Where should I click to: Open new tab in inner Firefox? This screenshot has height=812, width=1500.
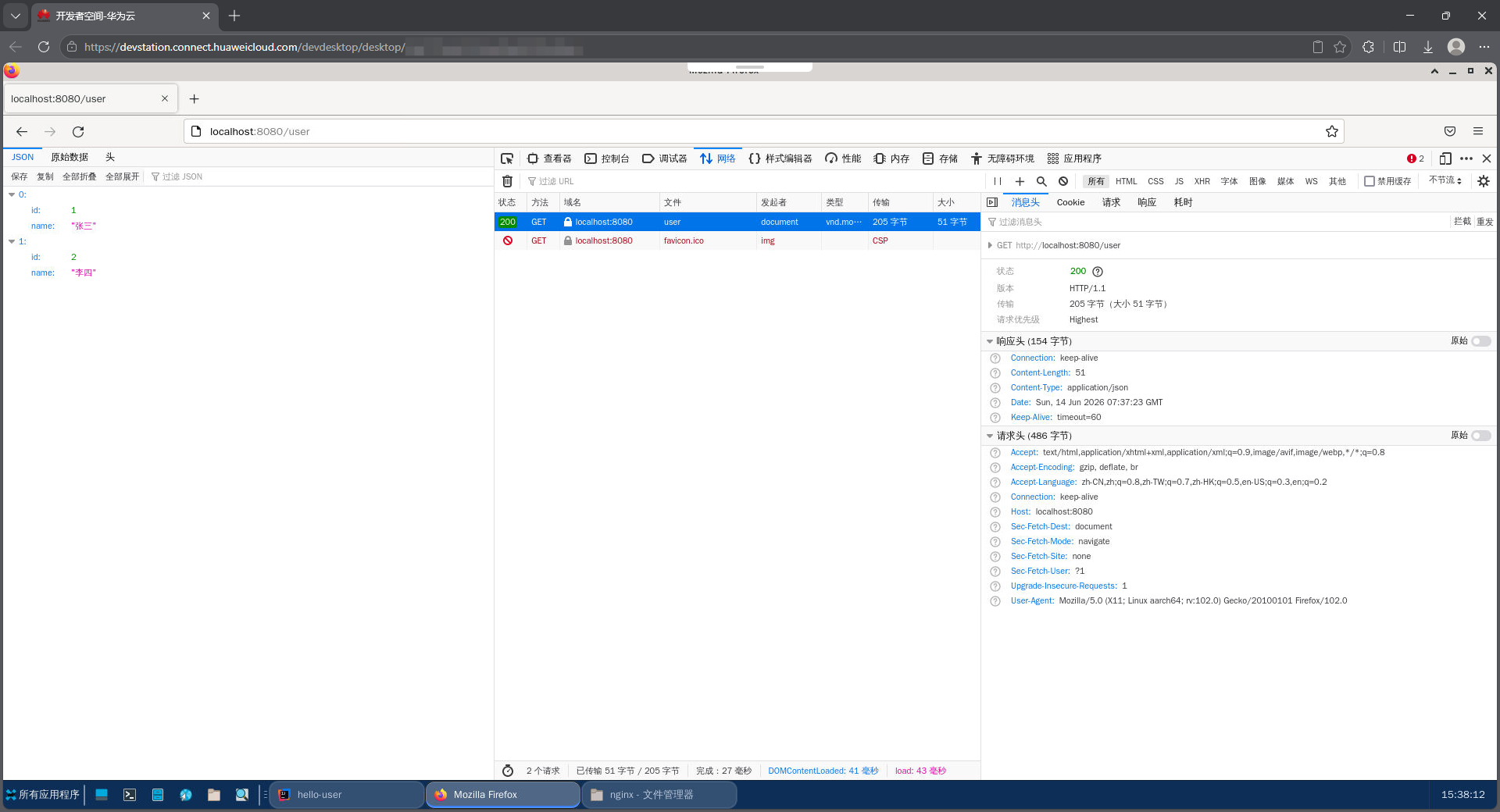pyautogui.click(x=195, y=99)
